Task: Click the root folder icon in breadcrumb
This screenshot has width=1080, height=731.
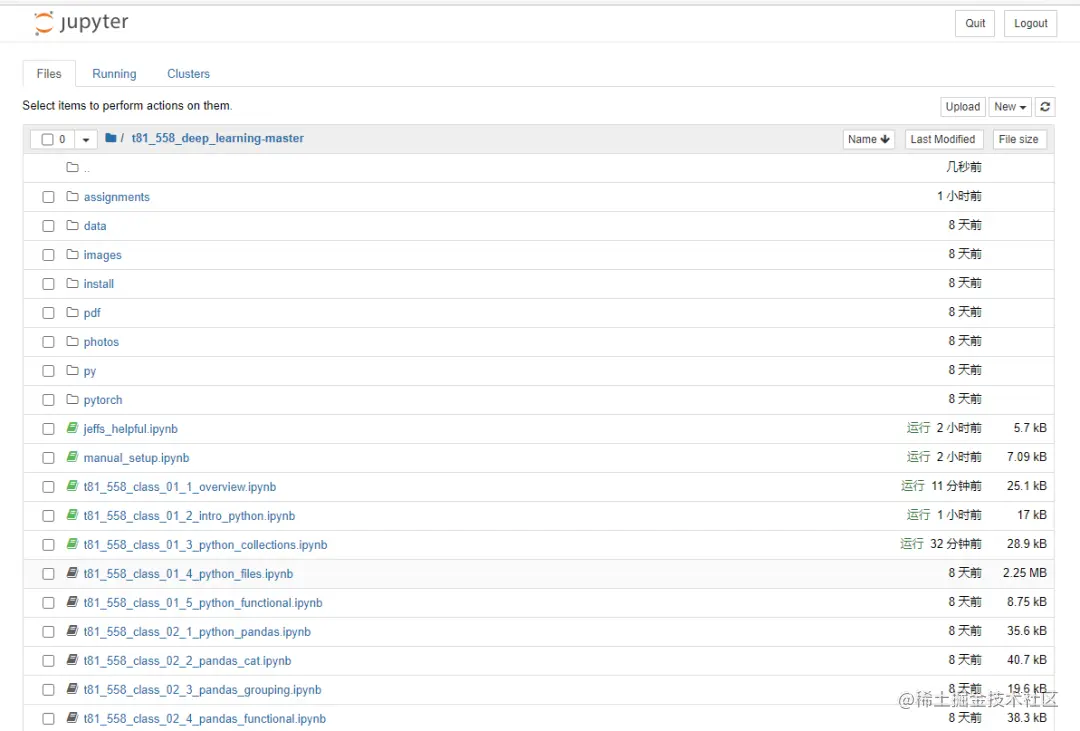Action: (110, 138)
